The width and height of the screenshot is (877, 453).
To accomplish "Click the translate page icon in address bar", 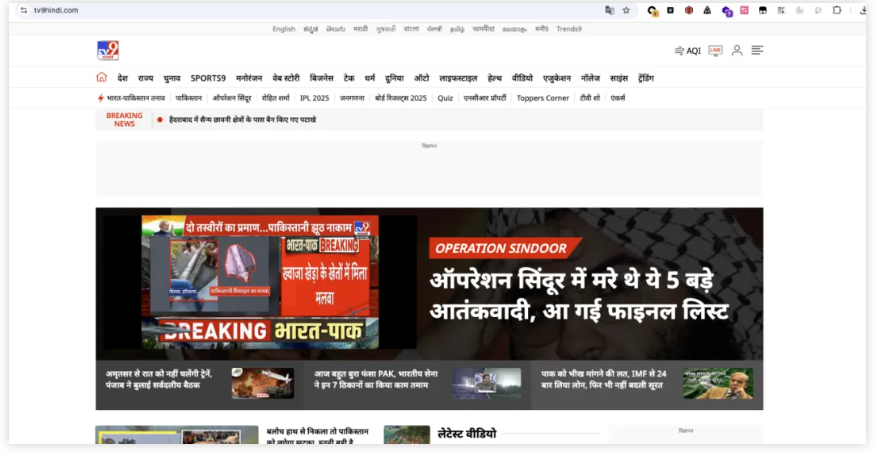I will [609, 10].
